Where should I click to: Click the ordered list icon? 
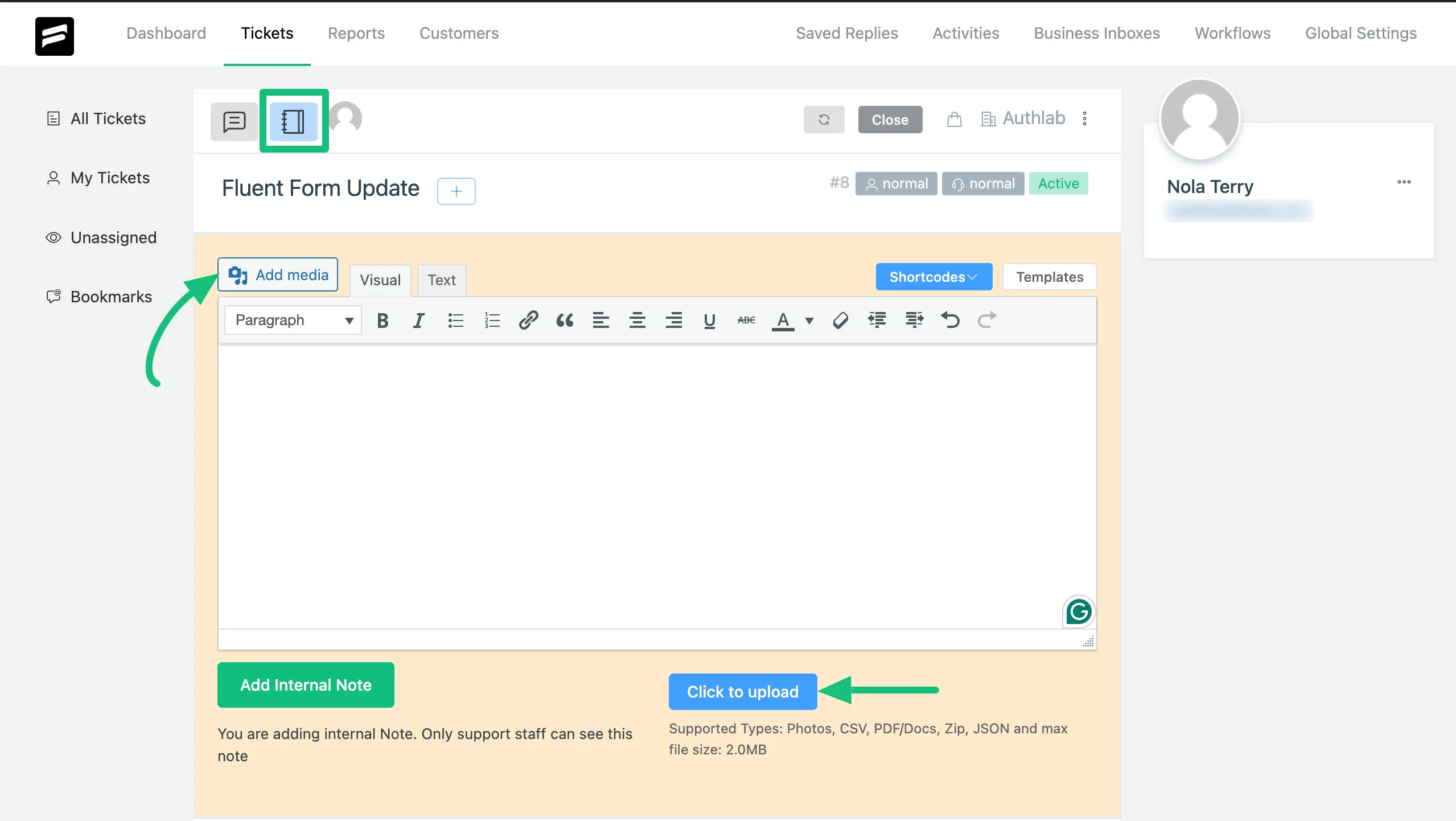(492, 320)
